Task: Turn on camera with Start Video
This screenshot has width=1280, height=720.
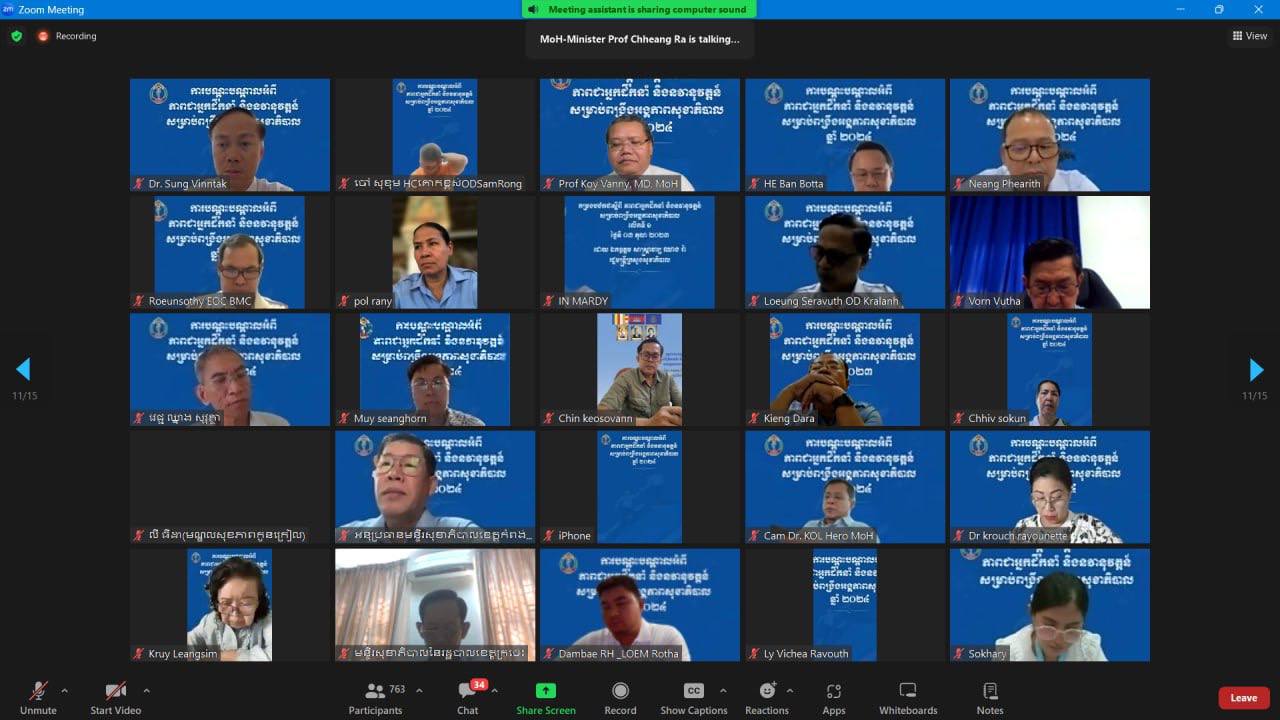Action: (x=116, y=691)
